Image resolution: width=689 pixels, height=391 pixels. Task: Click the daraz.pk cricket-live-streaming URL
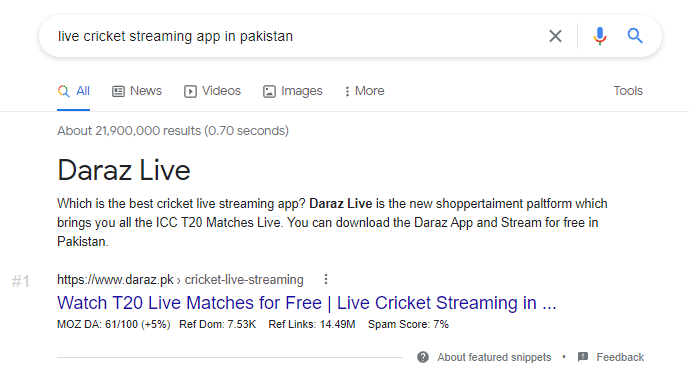[180, 280]
